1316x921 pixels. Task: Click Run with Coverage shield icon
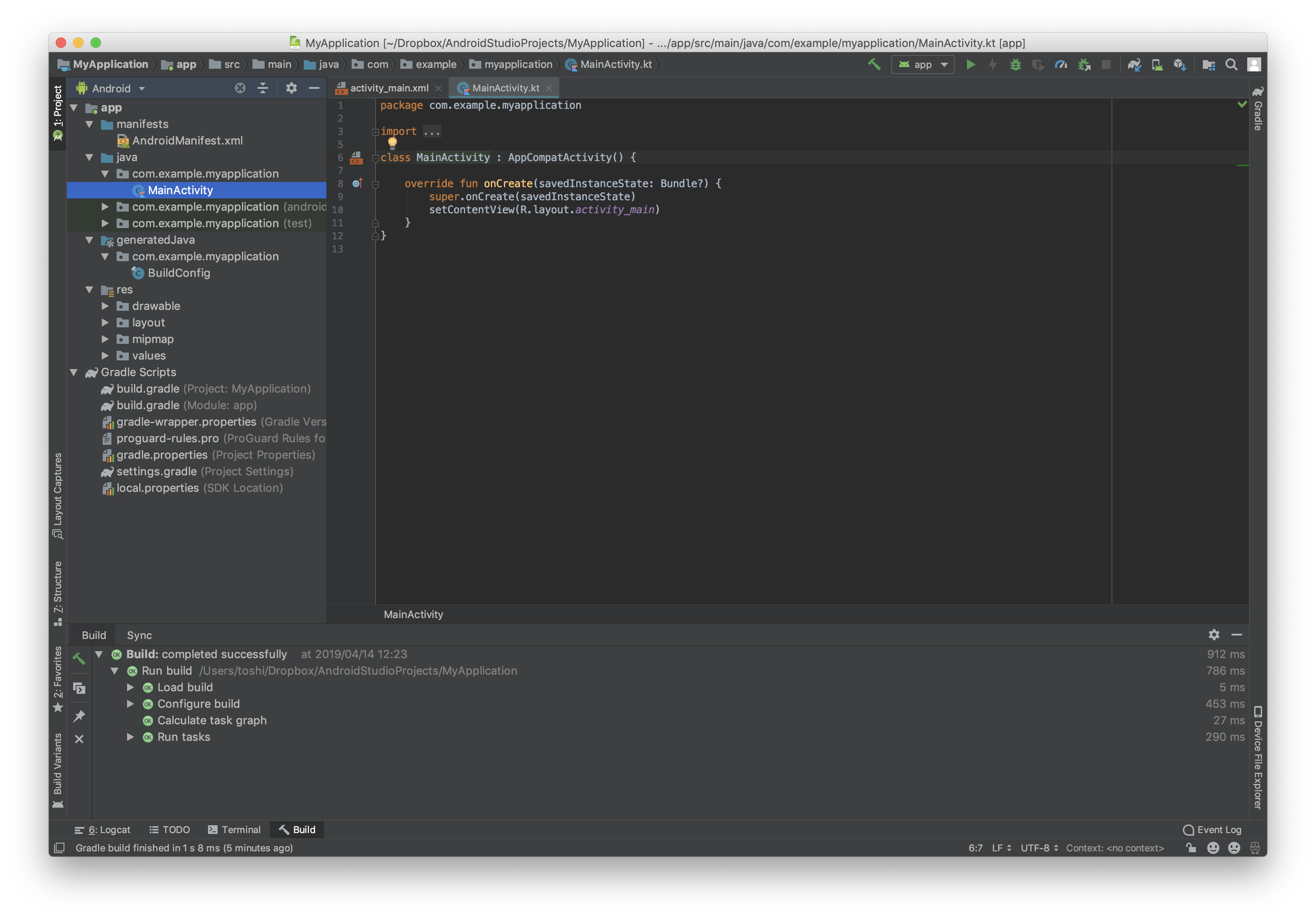pos(1038,64)
